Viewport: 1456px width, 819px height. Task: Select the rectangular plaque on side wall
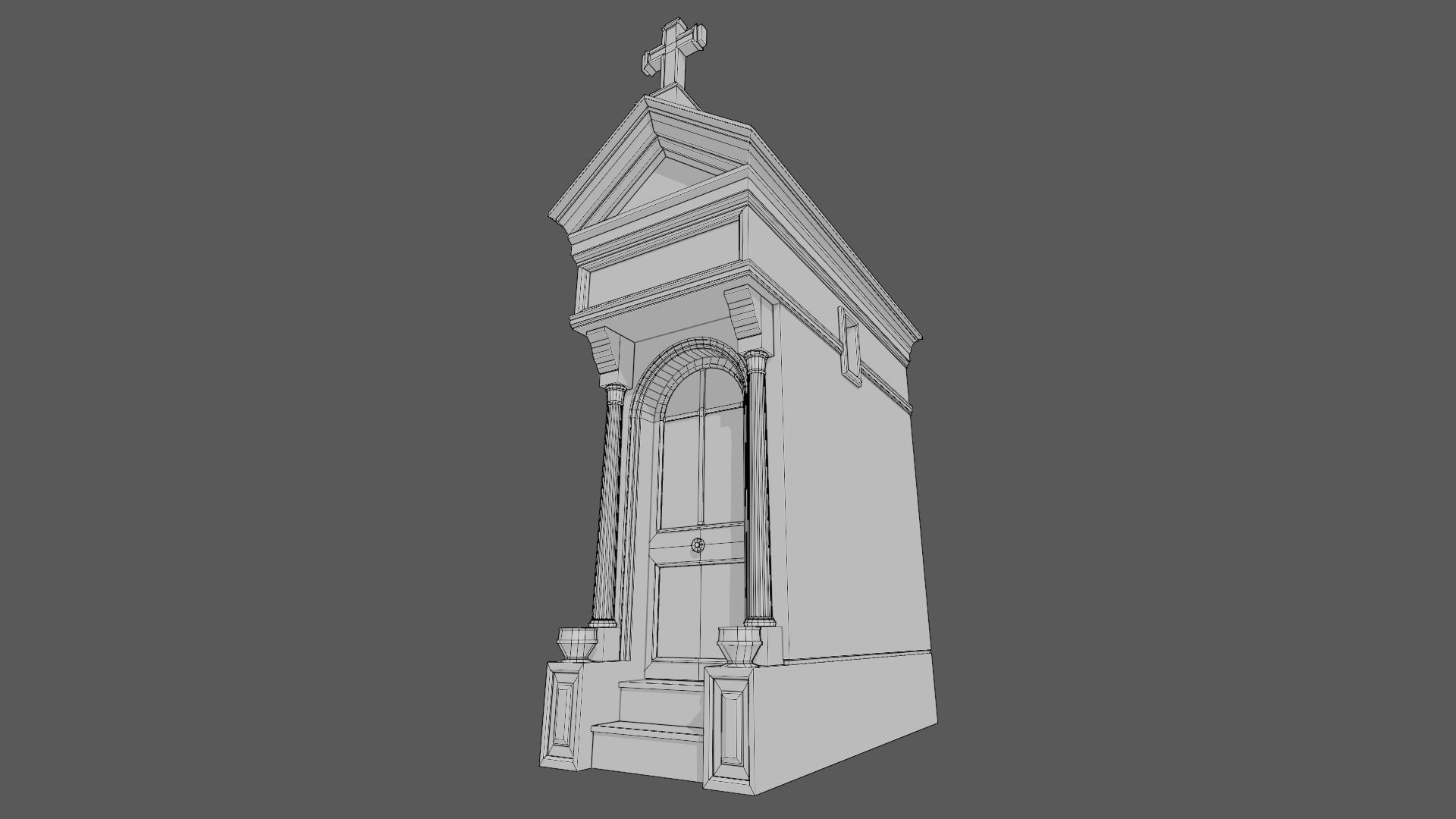click(849, 345)
